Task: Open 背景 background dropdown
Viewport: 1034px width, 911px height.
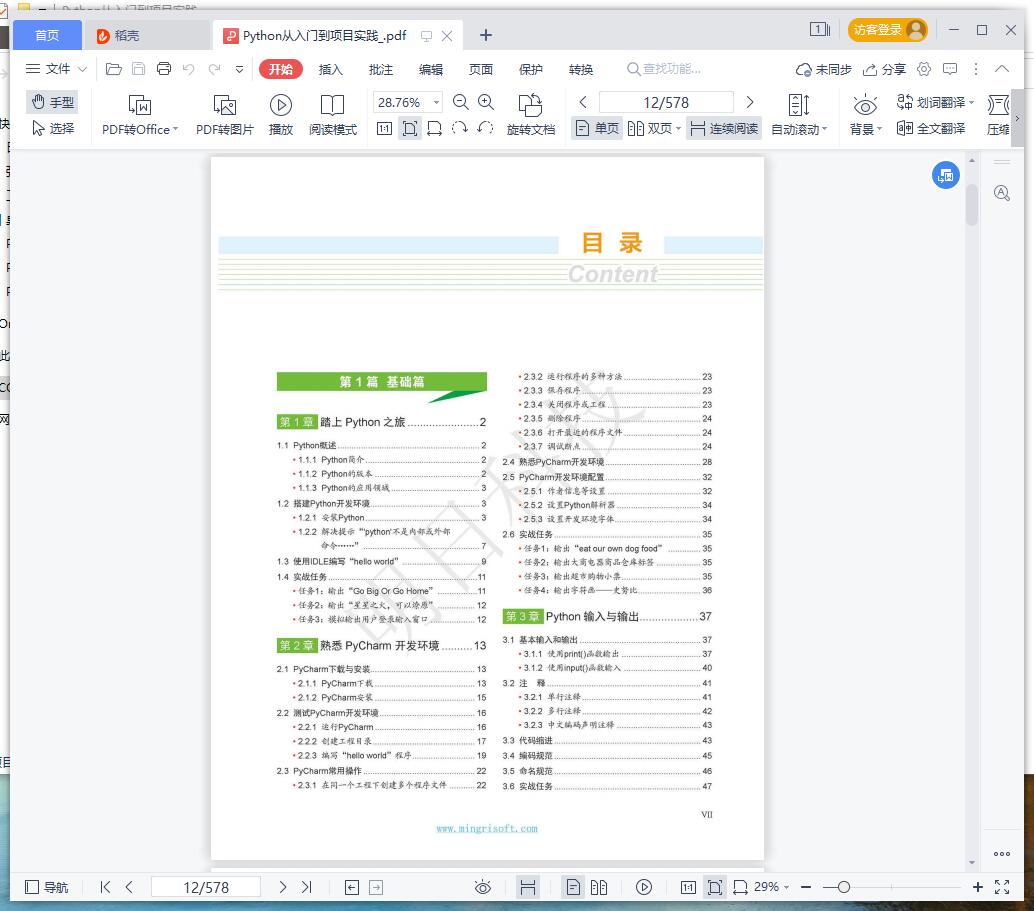Action: 865,115
